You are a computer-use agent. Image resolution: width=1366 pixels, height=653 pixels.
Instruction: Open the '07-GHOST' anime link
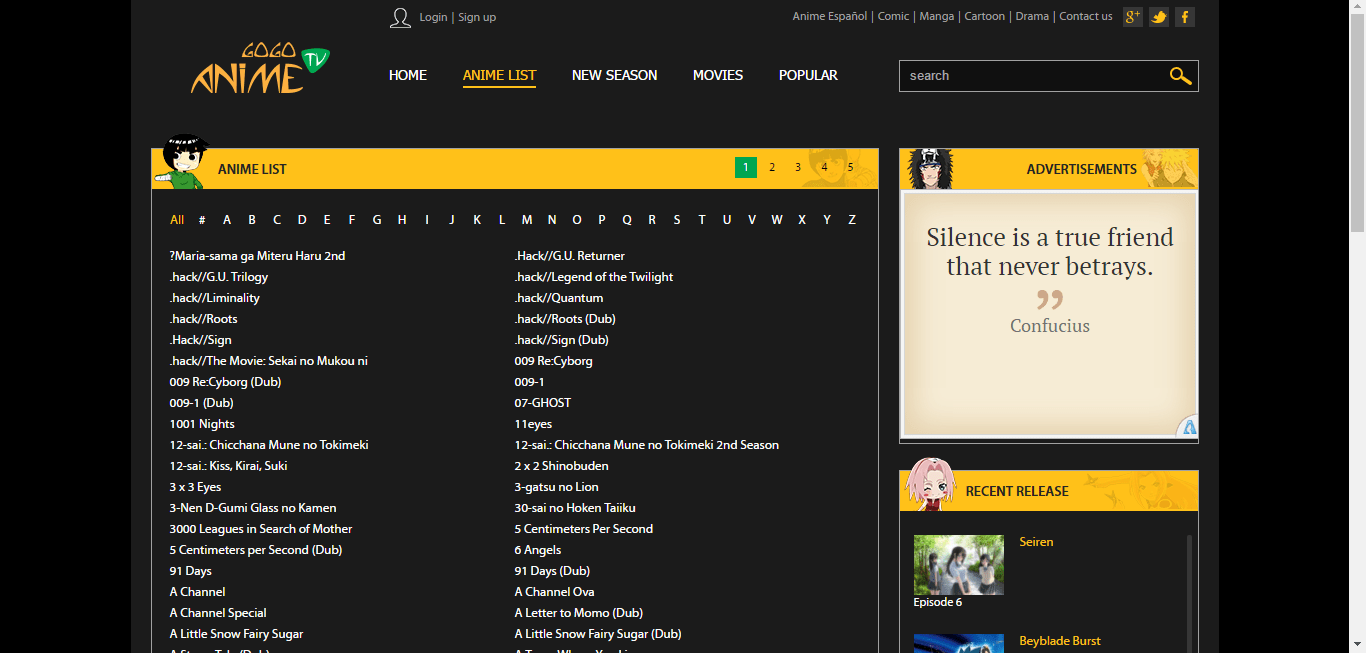coord(543,403)
